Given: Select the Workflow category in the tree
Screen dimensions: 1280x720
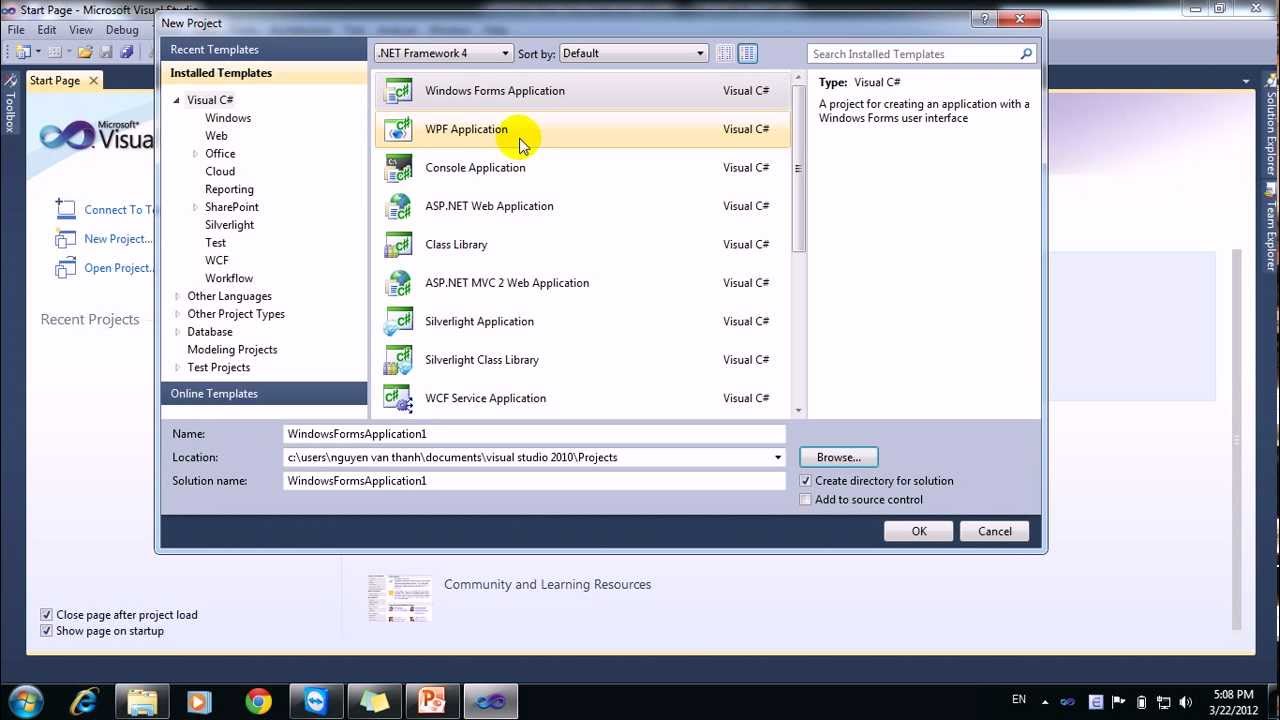Looking at the screenshot, I should click(x=229, y=279).
